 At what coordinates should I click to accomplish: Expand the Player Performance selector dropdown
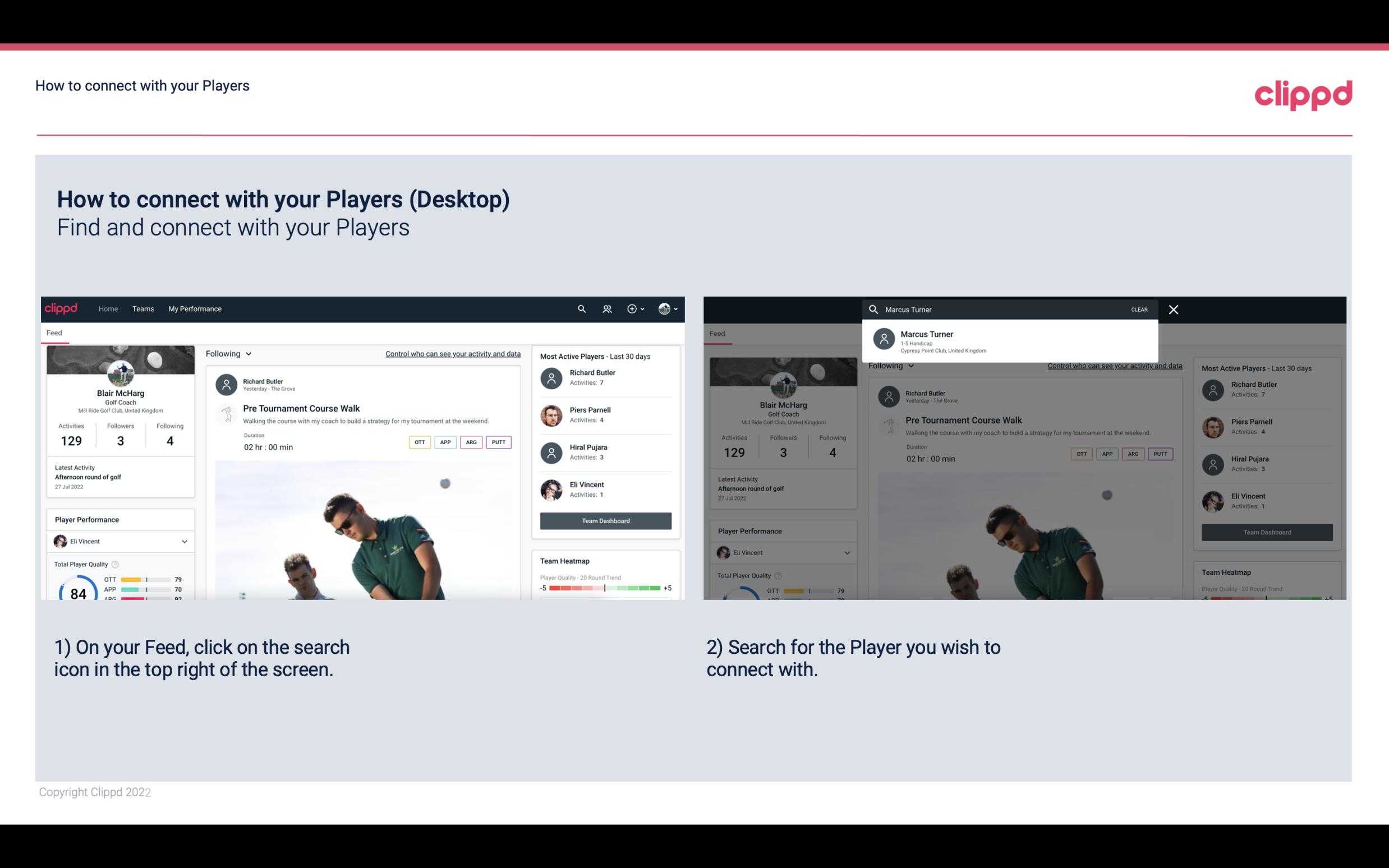[184, 541]
